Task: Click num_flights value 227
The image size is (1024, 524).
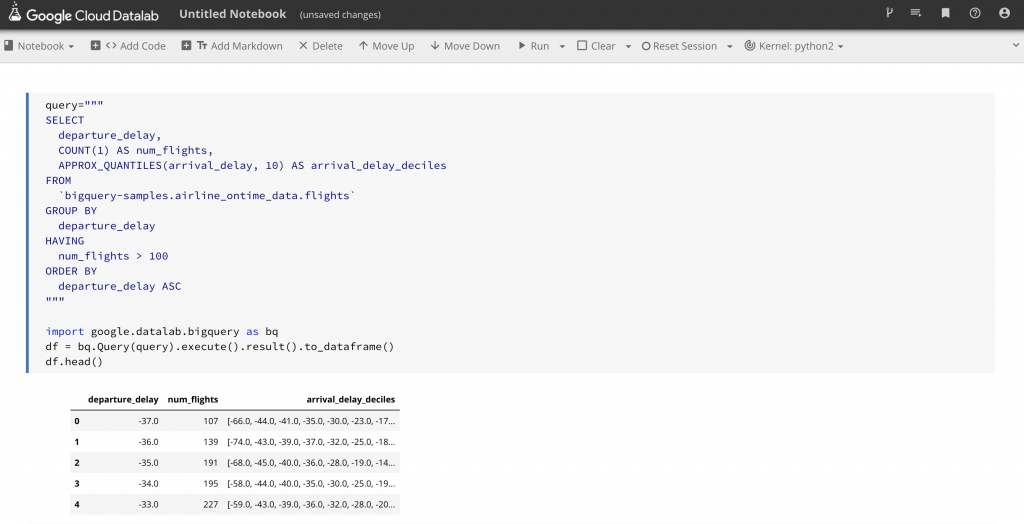Action: coord(210,504)
